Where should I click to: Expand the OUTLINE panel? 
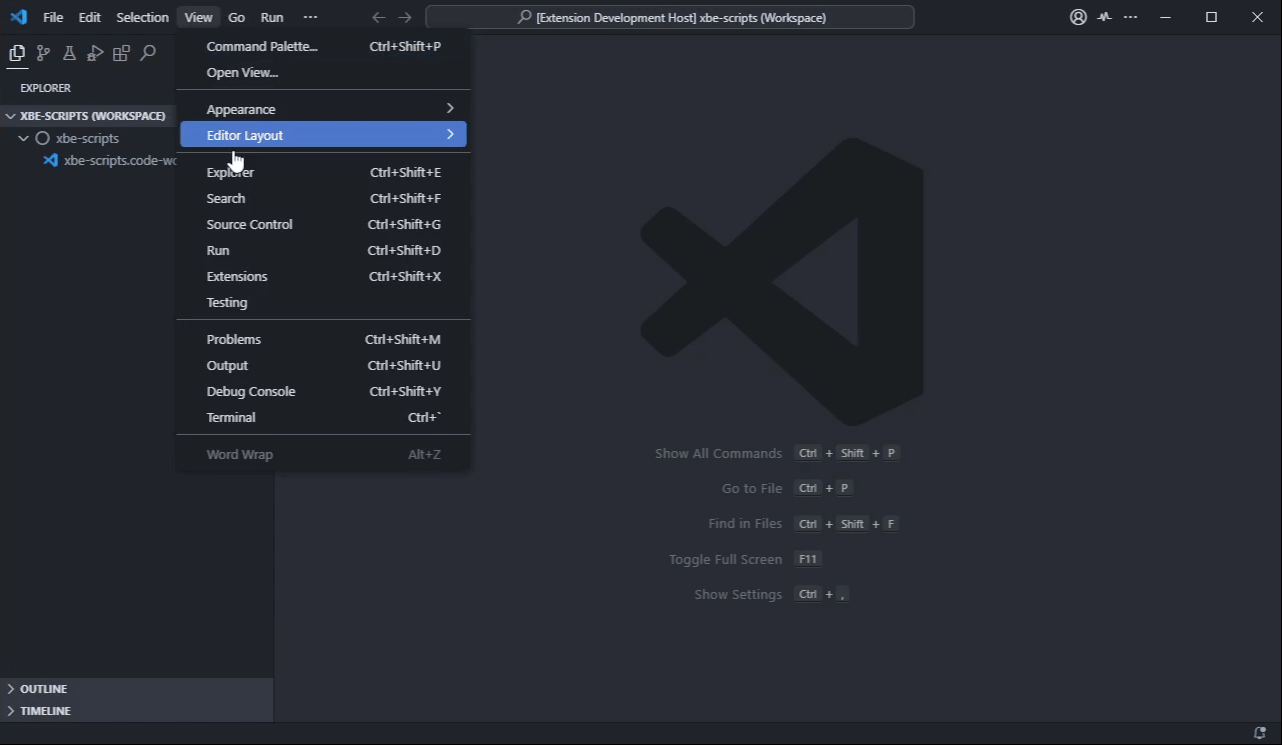[x=137, y=689]
